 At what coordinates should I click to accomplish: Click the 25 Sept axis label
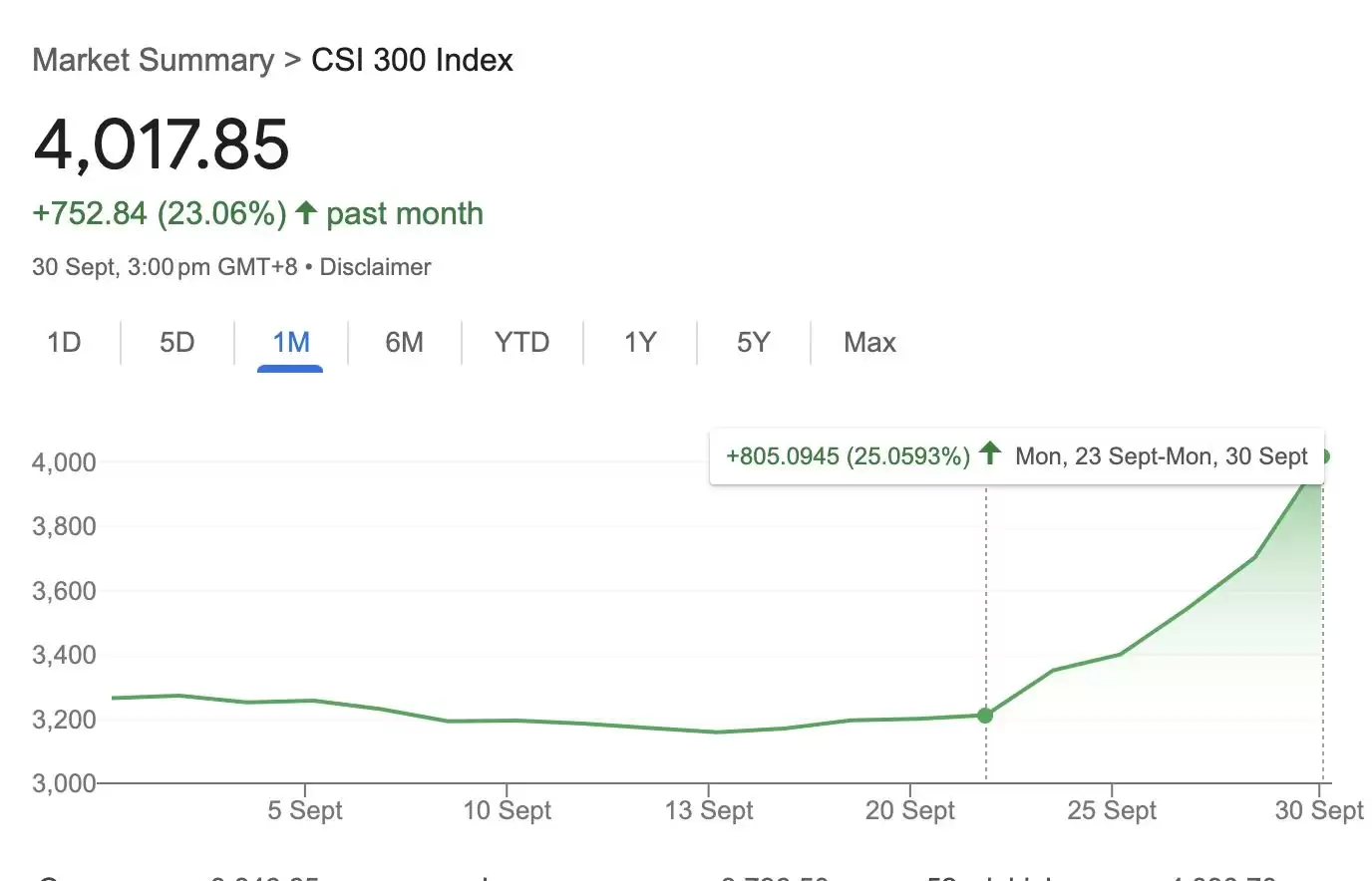click(1112, 810)
